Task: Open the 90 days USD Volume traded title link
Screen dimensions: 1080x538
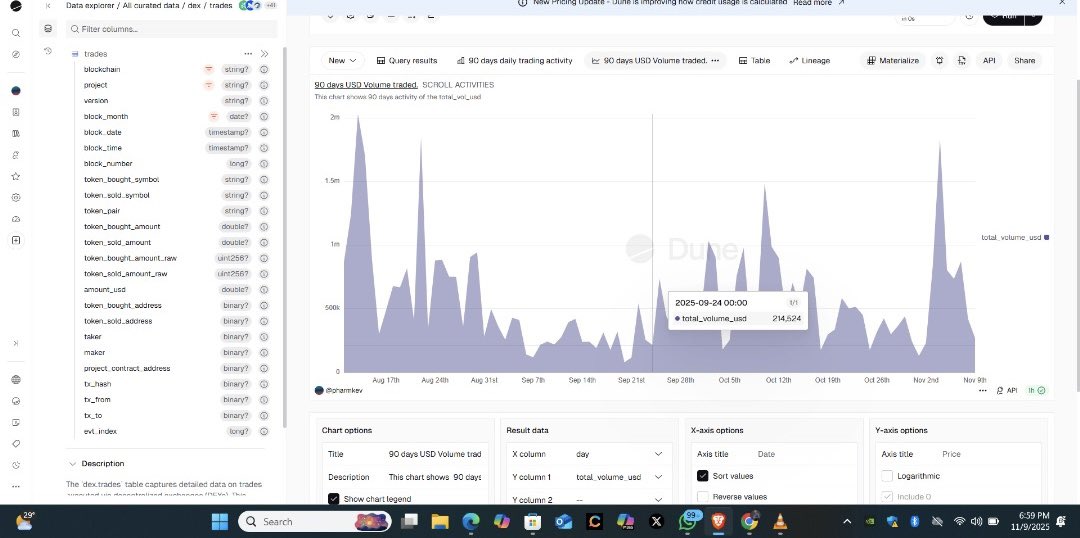Action: pyautogui.click(x=366, y=85)
